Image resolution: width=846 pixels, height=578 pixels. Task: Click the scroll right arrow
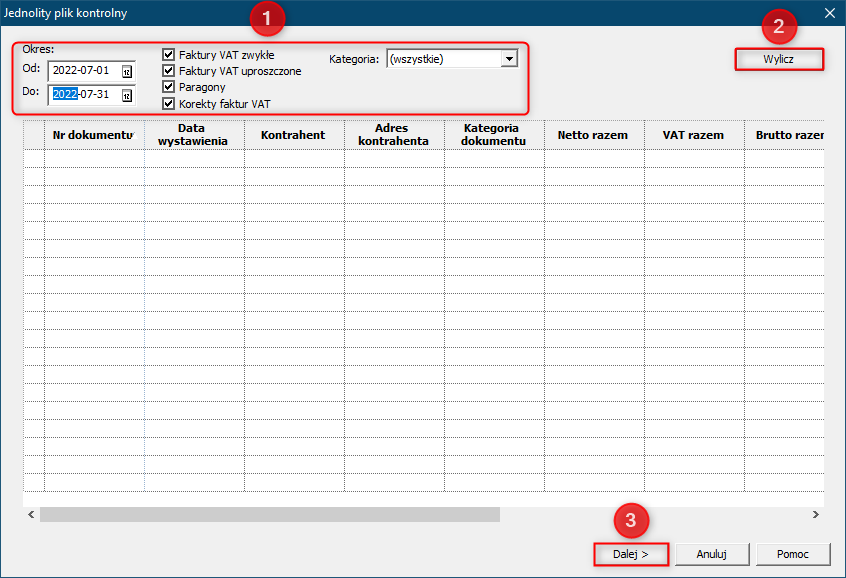click(x=816, y=514)
